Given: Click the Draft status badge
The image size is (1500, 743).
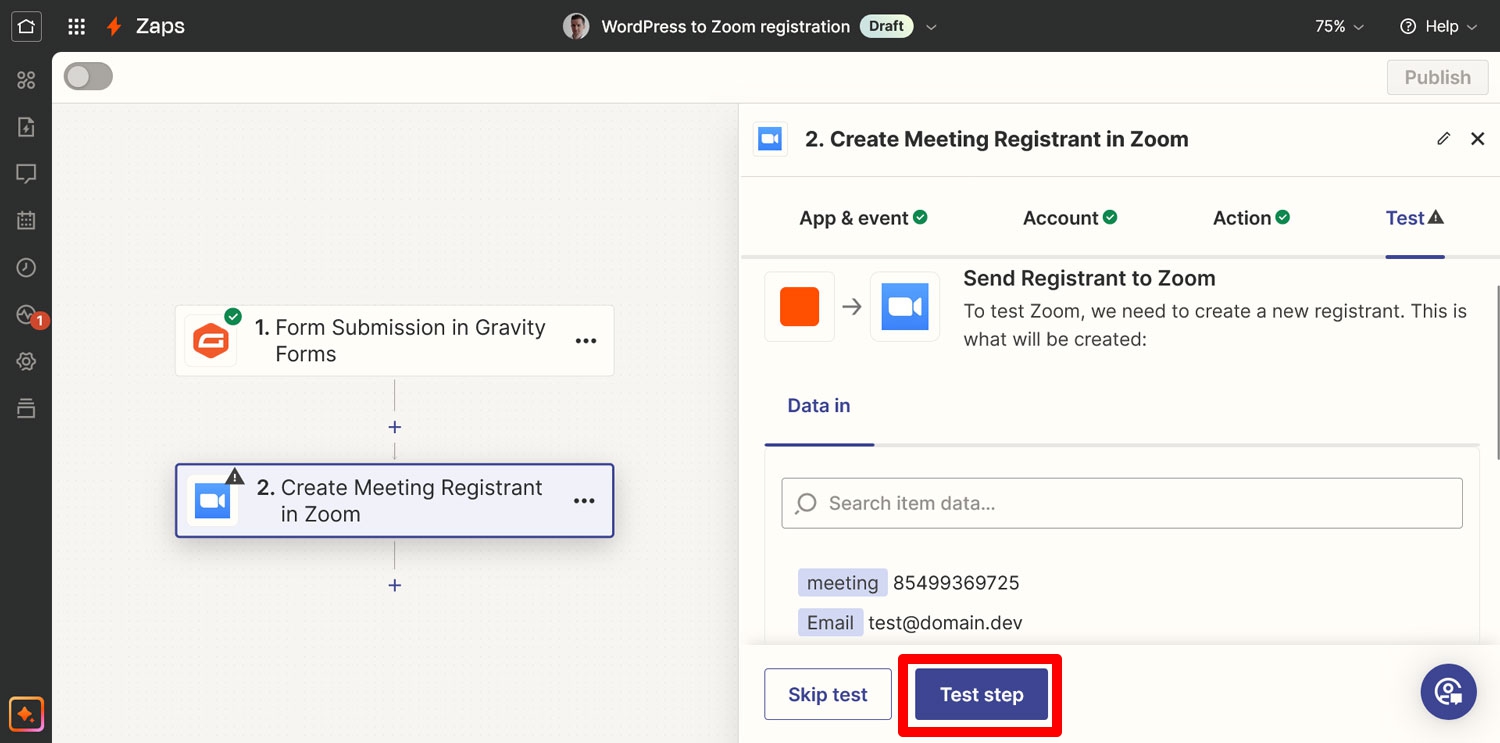Looking at the screenshot, I should click(x=886, y=27).
